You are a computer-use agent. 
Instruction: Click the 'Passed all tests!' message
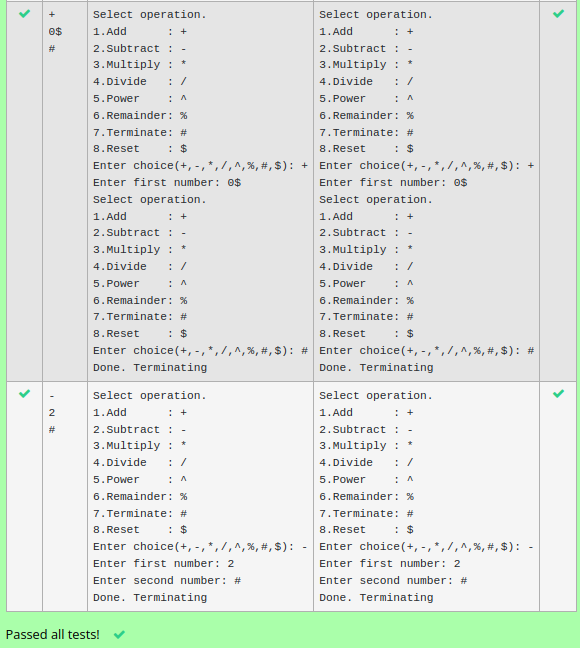click(x=53, y=634)
